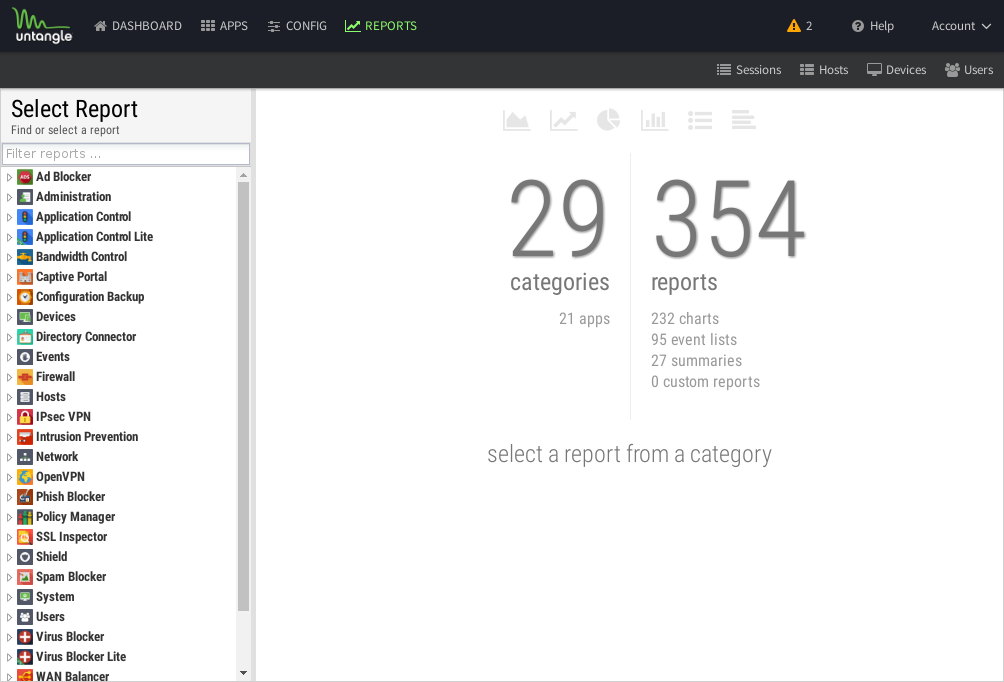
Task: Click the Policy Manager icon
Action: click(x=25, y=517)
